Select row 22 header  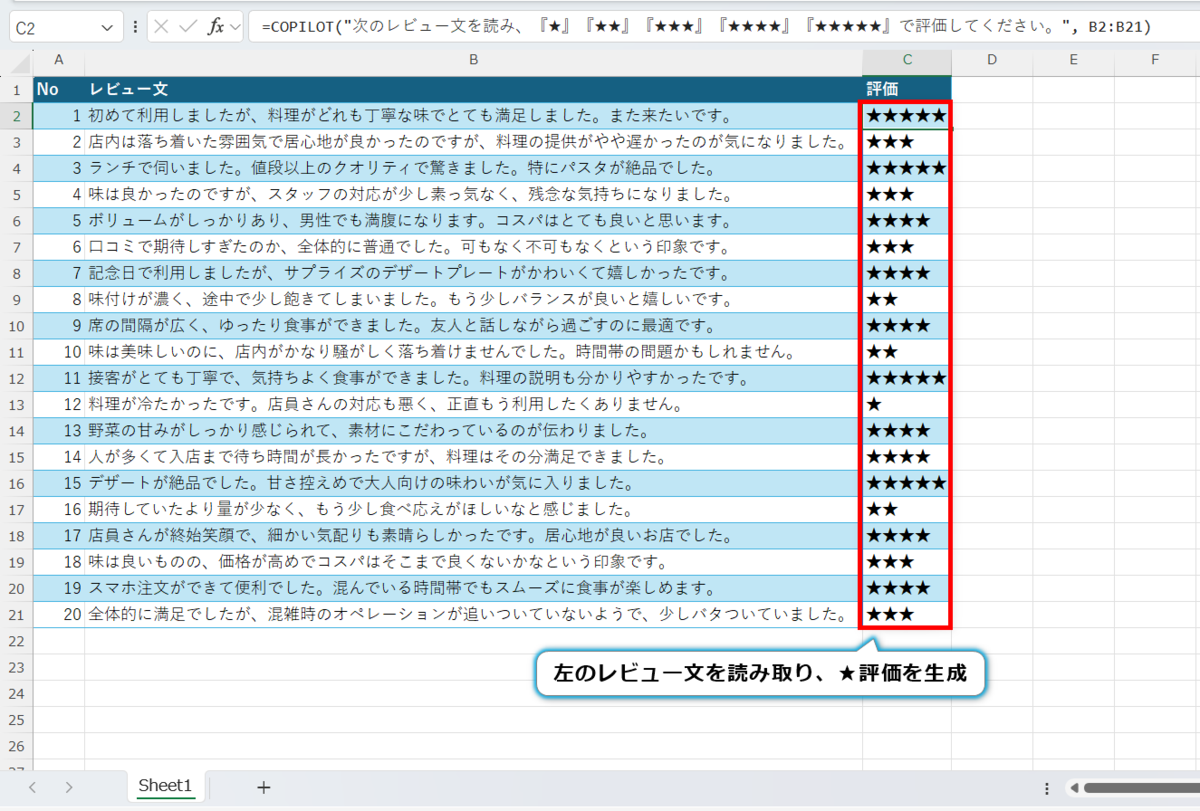[16, 641]
